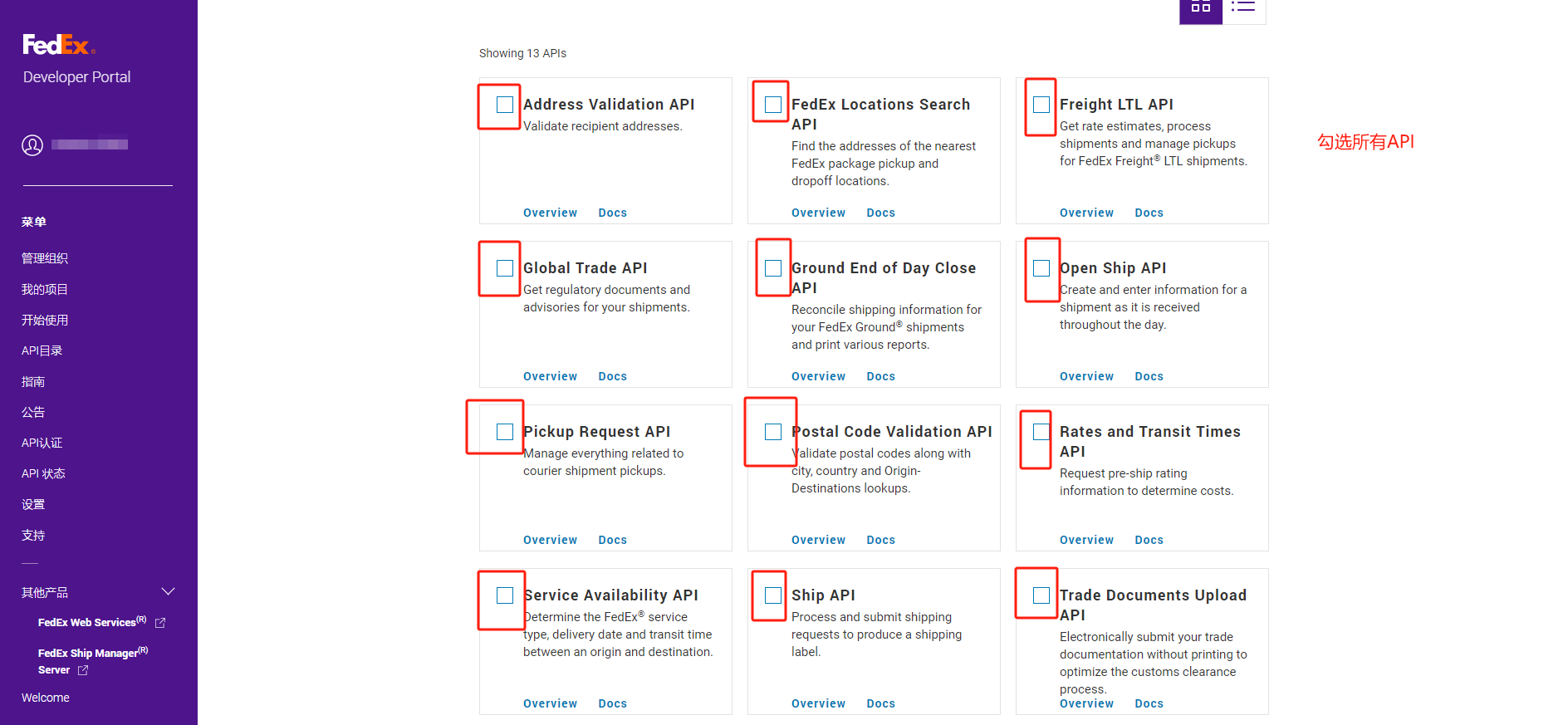Tick the Rates and Transit Times API checkbox
The width and height of the screenshot is (1568, 725).
tap(1041, 432)
